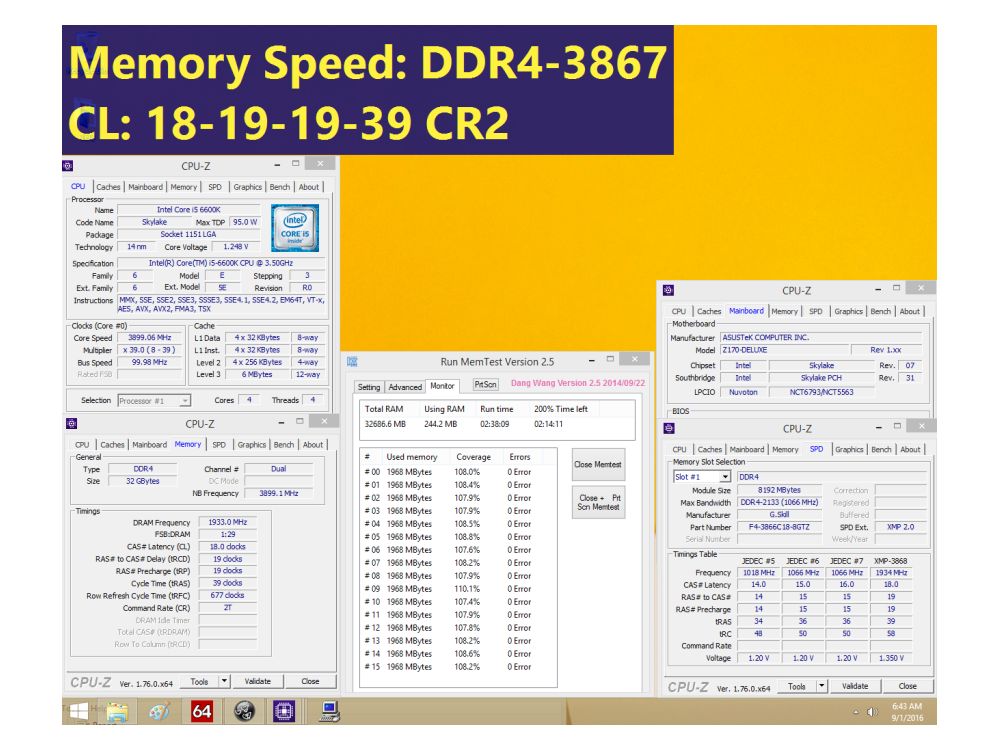Image resolution: width=1000 pixels, height=750 pixels.
Task: Click the CPU-Z window system icon
Action: pos(67,163)
